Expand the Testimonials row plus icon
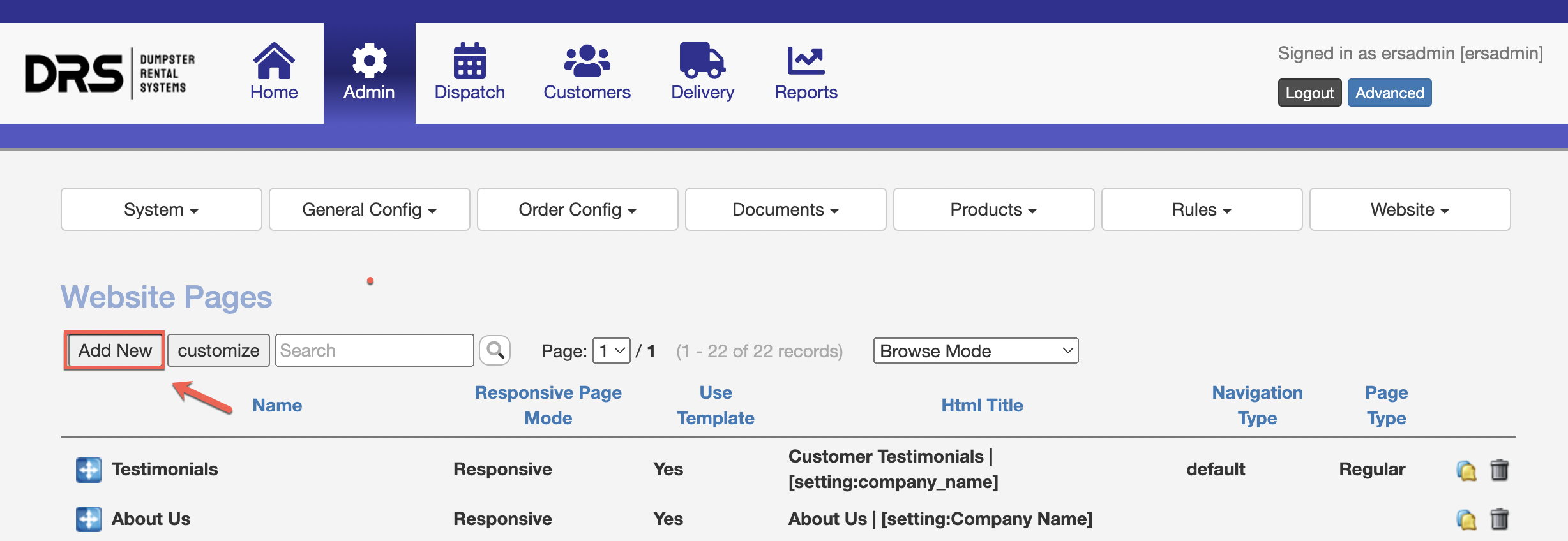1568x541 pixels. (x=89, y=470)
